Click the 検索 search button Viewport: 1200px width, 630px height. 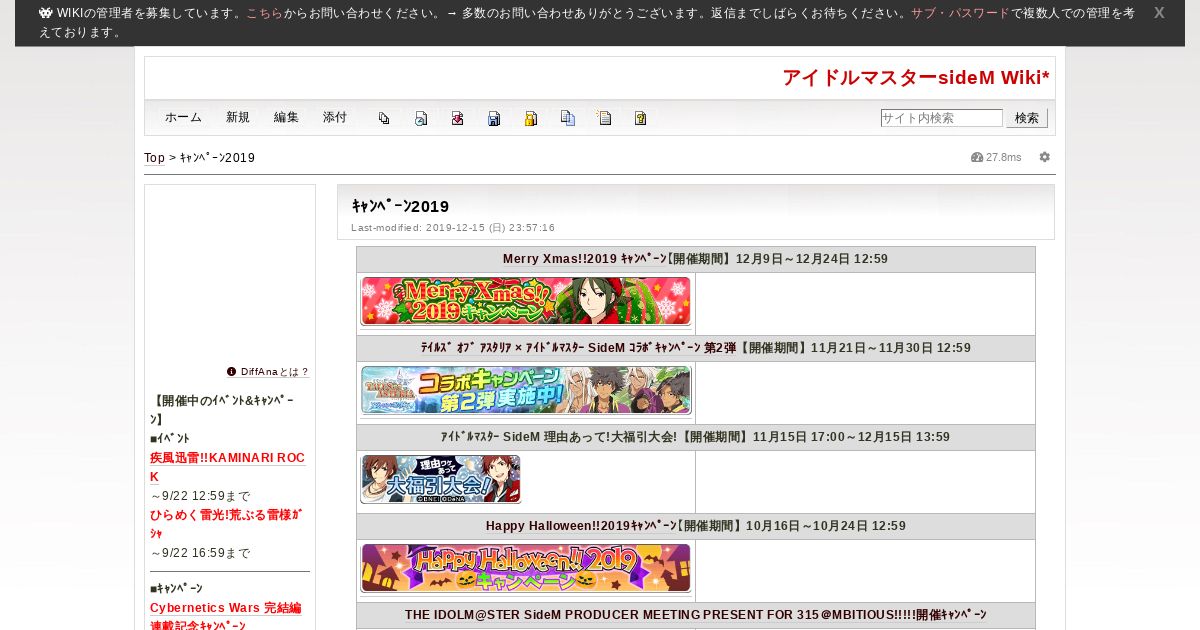1027,118
